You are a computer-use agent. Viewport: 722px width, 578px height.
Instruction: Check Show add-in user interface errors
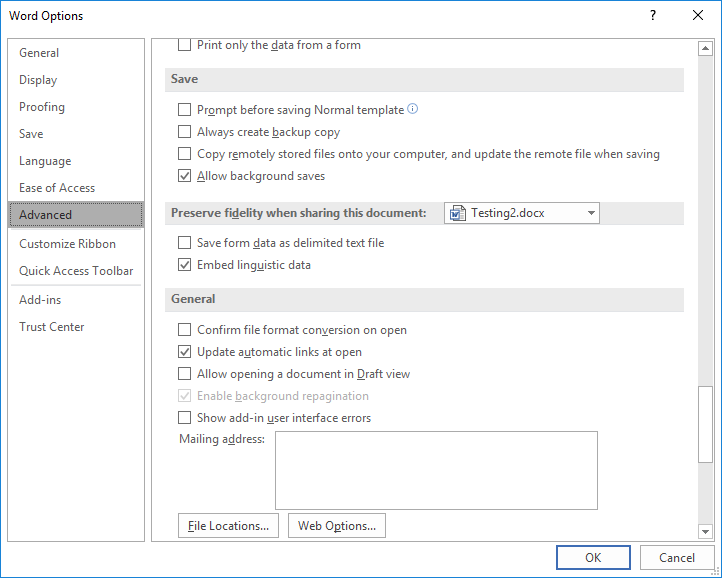coord(184,418)
